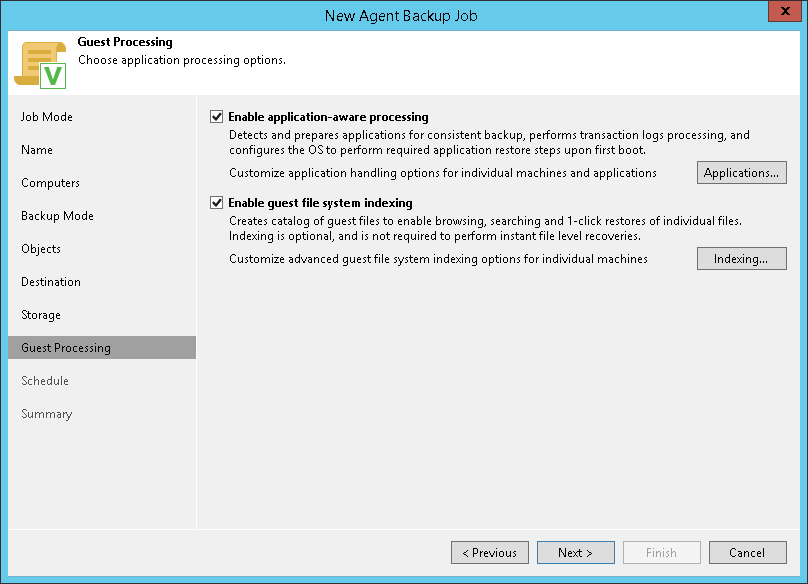Proceed with the Next button
The height and width of the screenshot is (584, 808).
575,553
